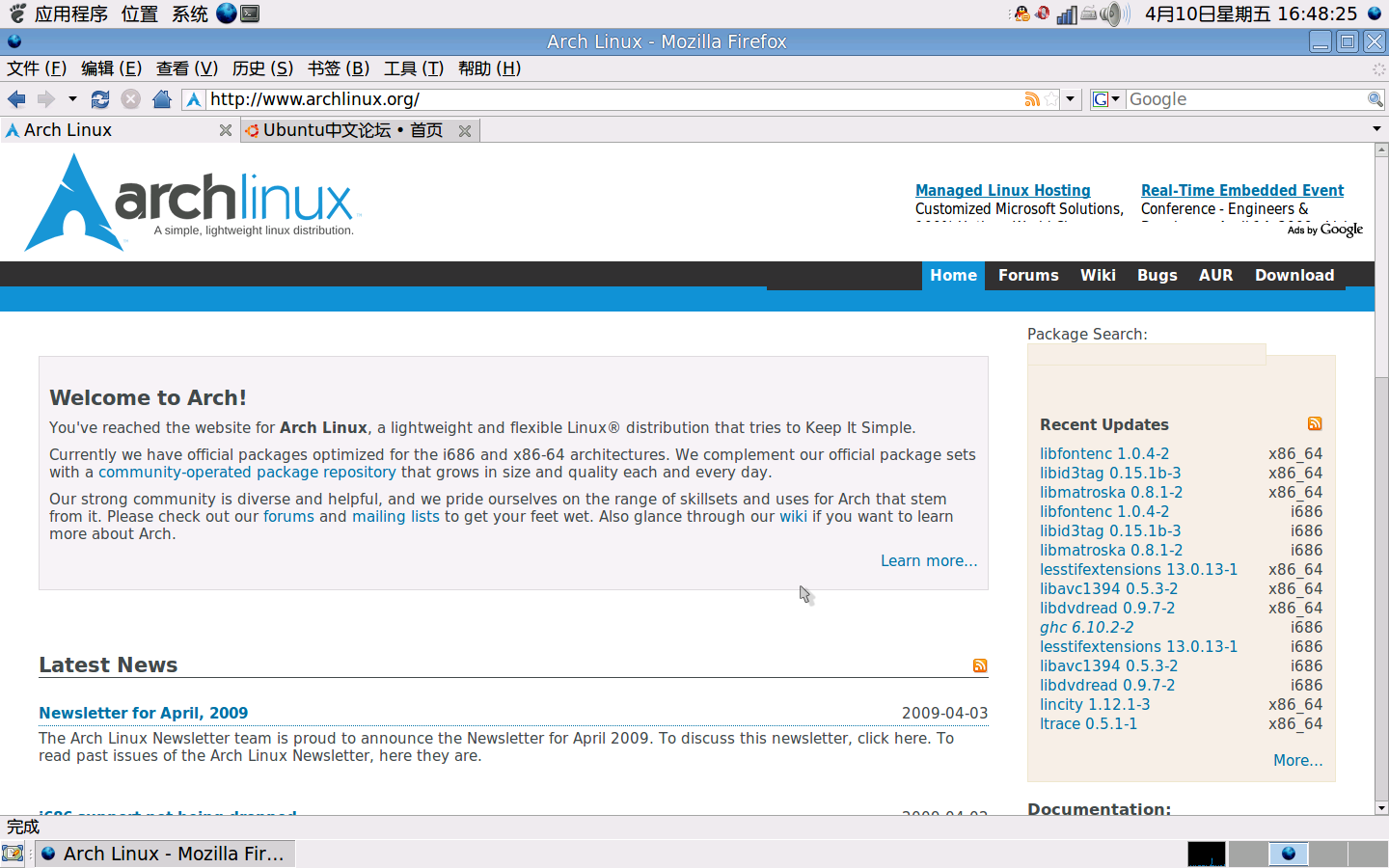Open Latest News RSS feed icon
The height and width of the screenshot is (868, 1389).
(x=980, y=665)
